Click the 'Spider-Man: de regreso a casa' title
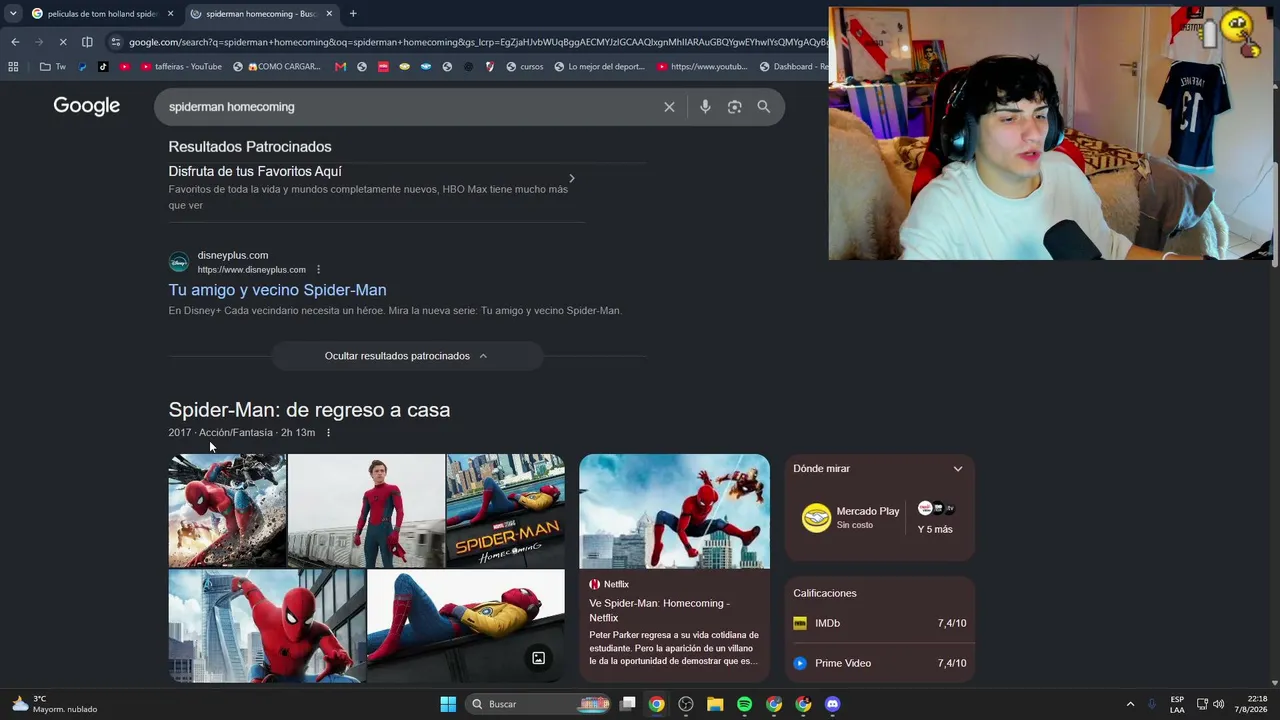1280x720 pixels. click(x=309, y=410)
